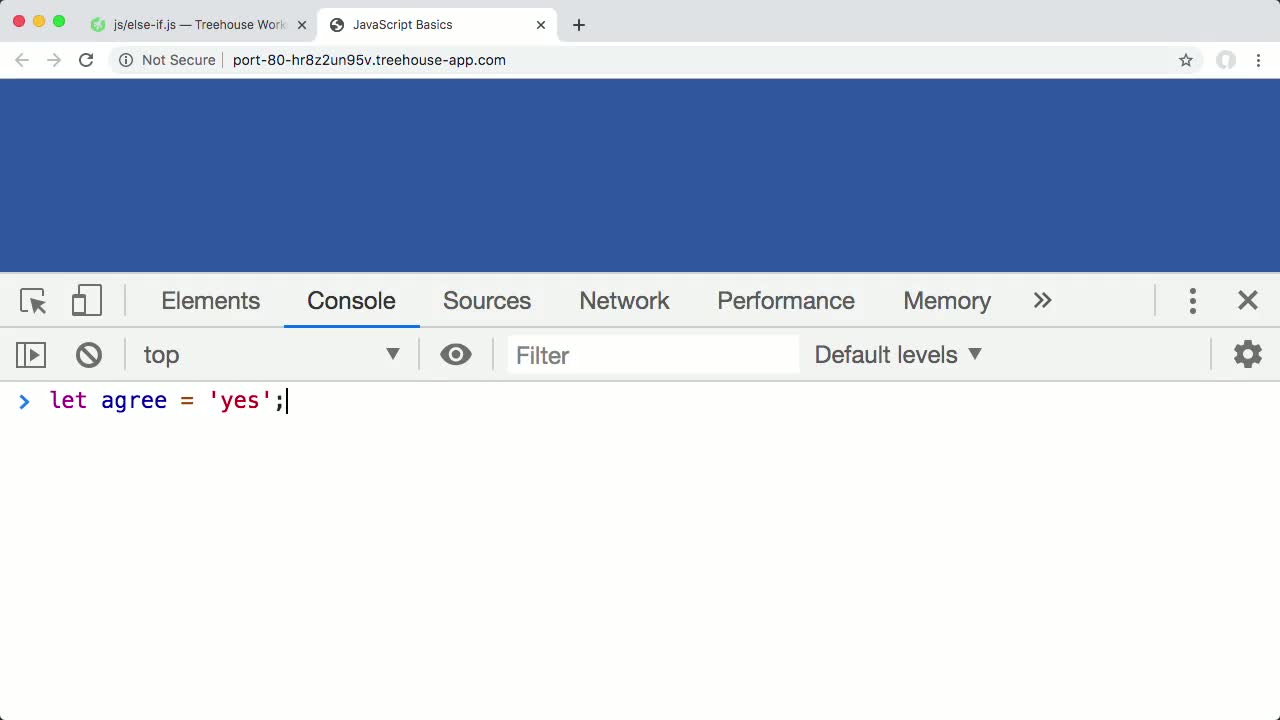Open the top frame context dropdown

pyautogui.click(x=270, y=354)
